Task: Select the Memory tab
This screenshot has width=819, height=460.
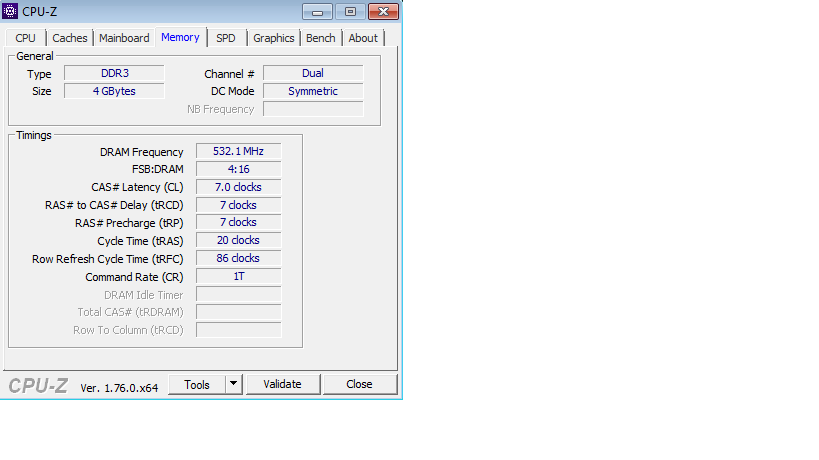Action: pos(180,37)
